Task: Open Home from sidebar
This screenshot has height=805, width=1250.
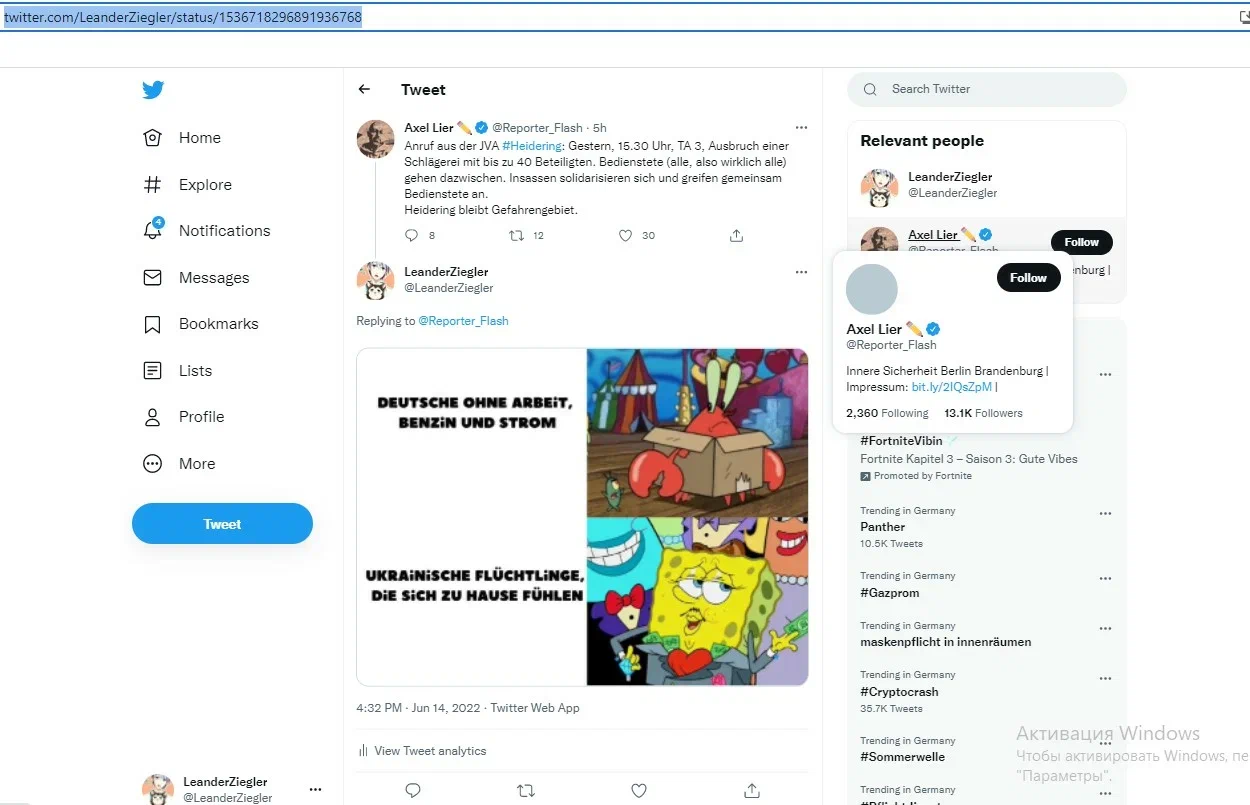Action: pos(182,138)
